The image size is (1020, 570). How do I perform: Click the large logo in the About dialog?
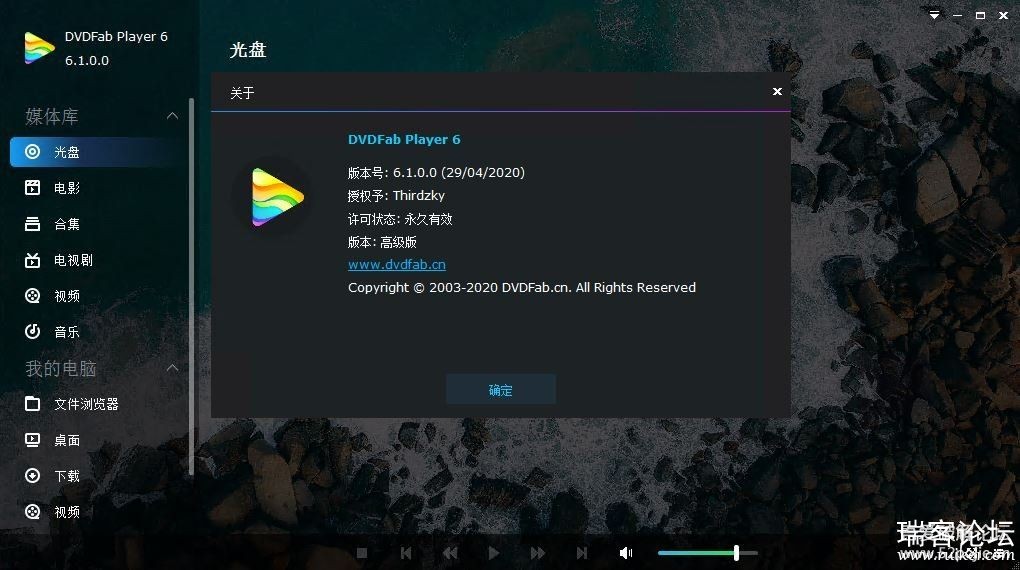278,197
